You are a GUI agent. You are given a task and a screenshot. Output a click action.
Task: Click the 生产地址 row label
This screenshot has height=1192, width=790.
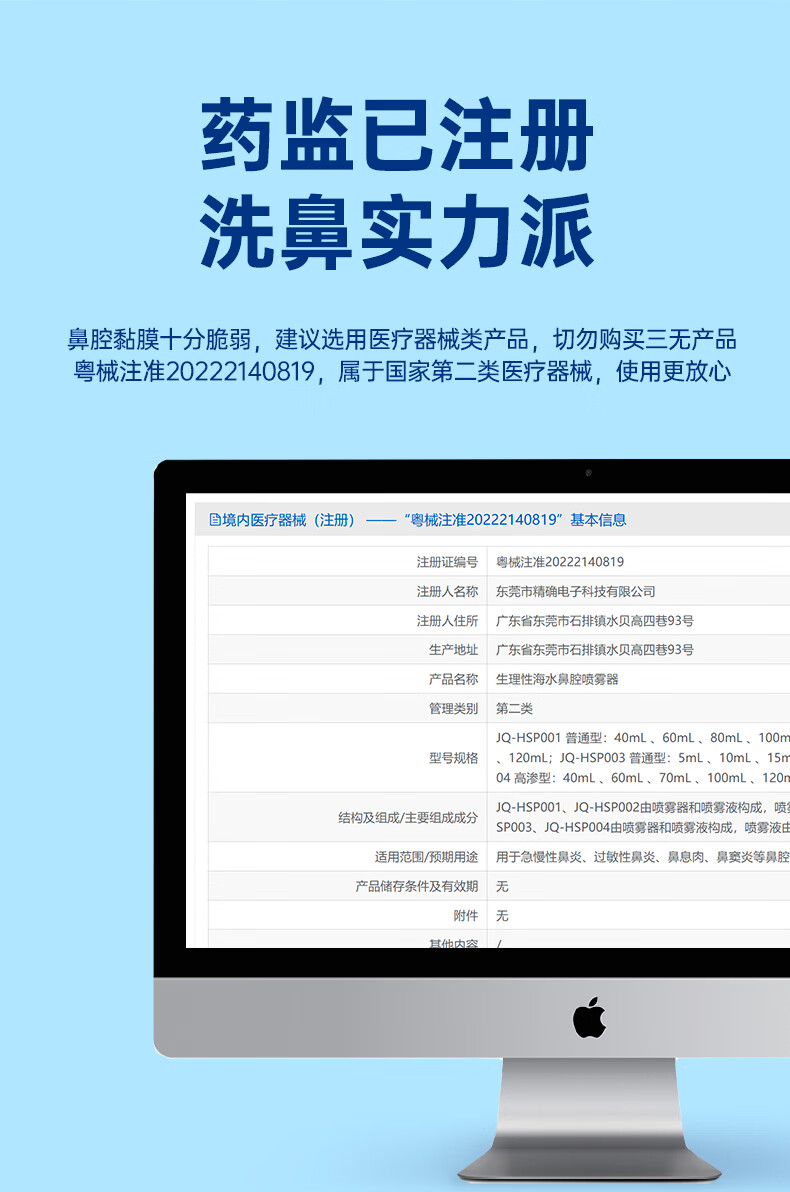tap(454, 650)
